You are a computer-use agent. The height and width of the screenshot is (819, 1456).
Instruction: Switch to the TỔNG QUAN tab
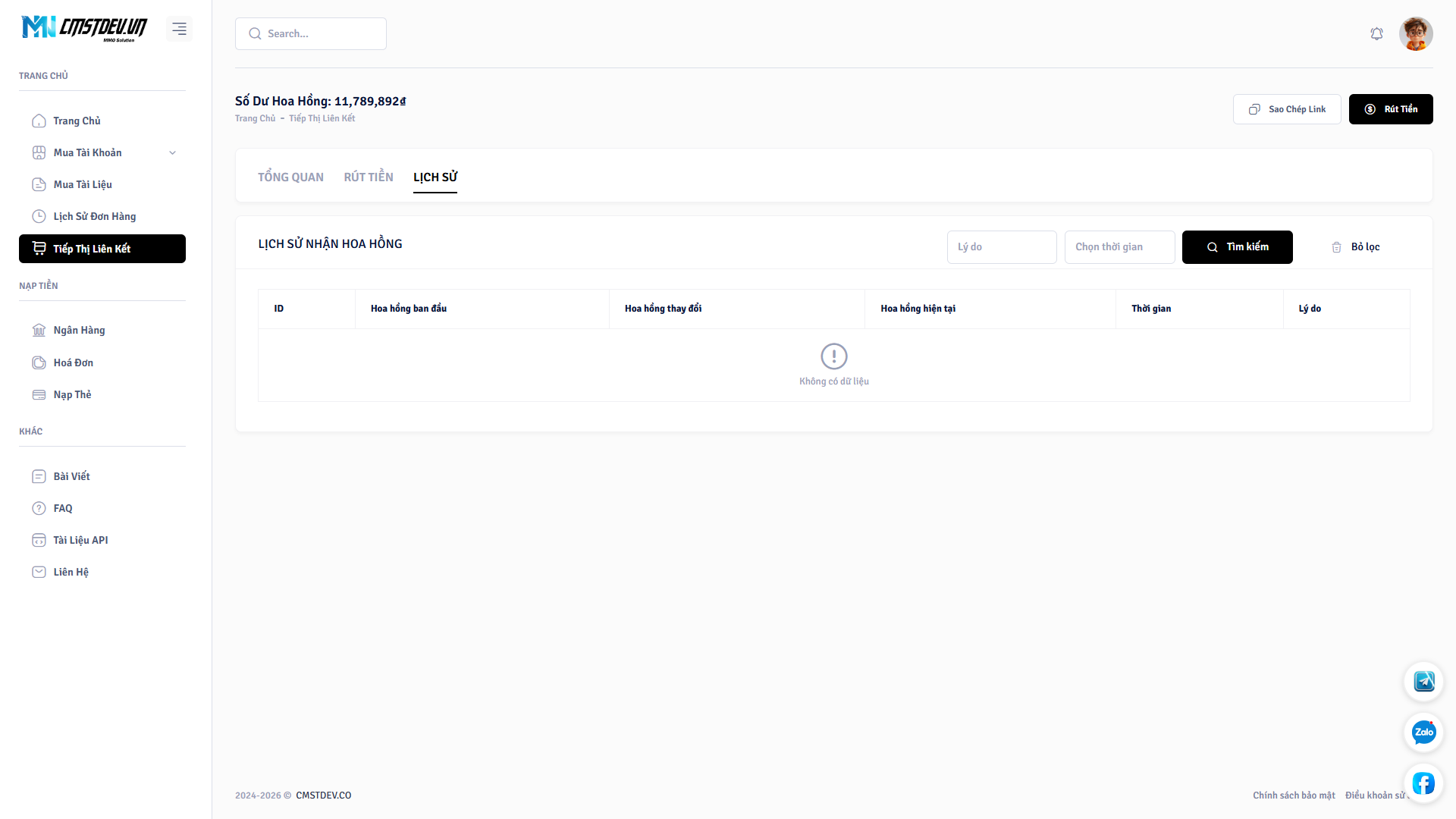point(290,177)
